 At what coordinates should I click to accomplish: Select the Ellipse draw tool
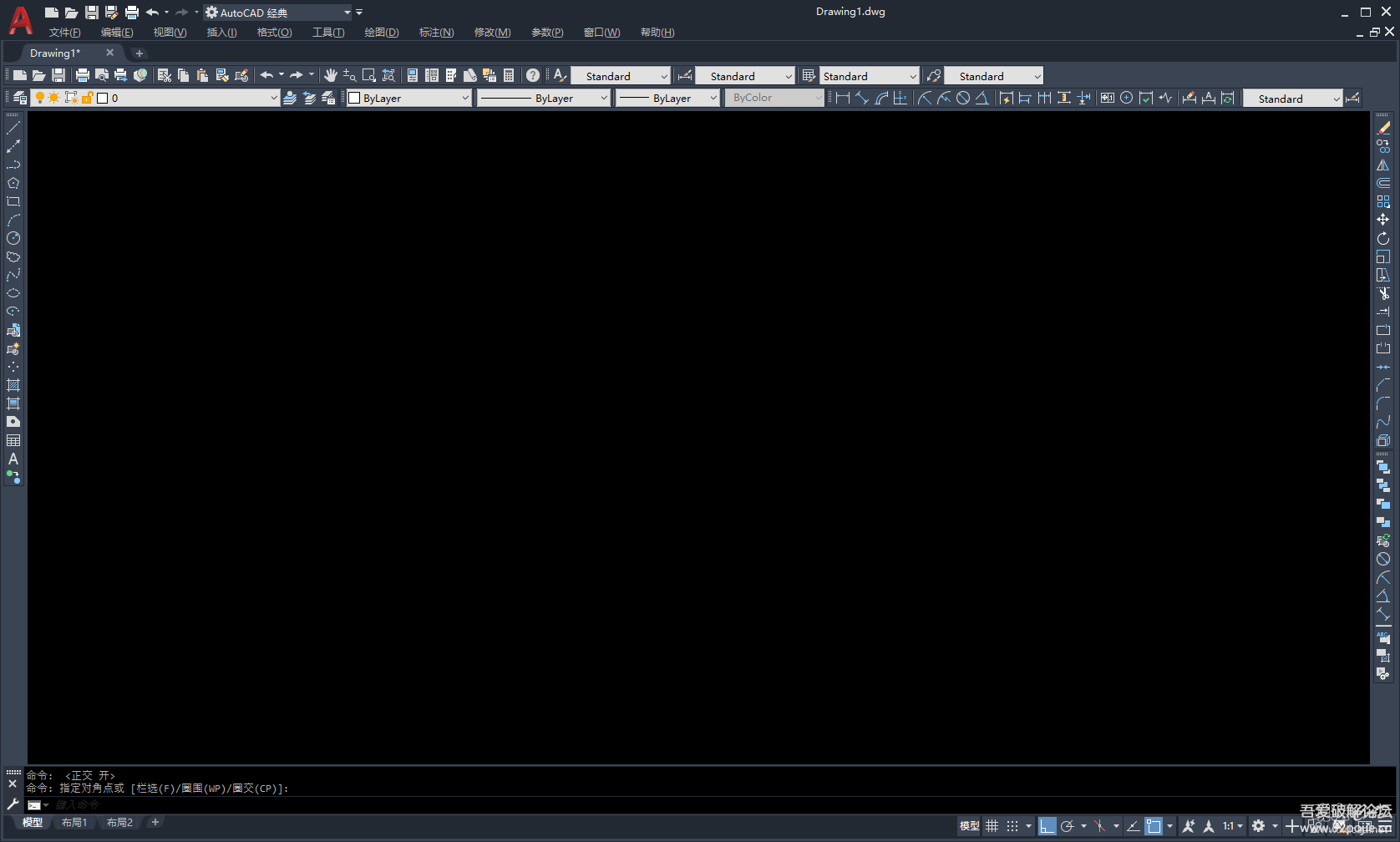coord(13,293)
